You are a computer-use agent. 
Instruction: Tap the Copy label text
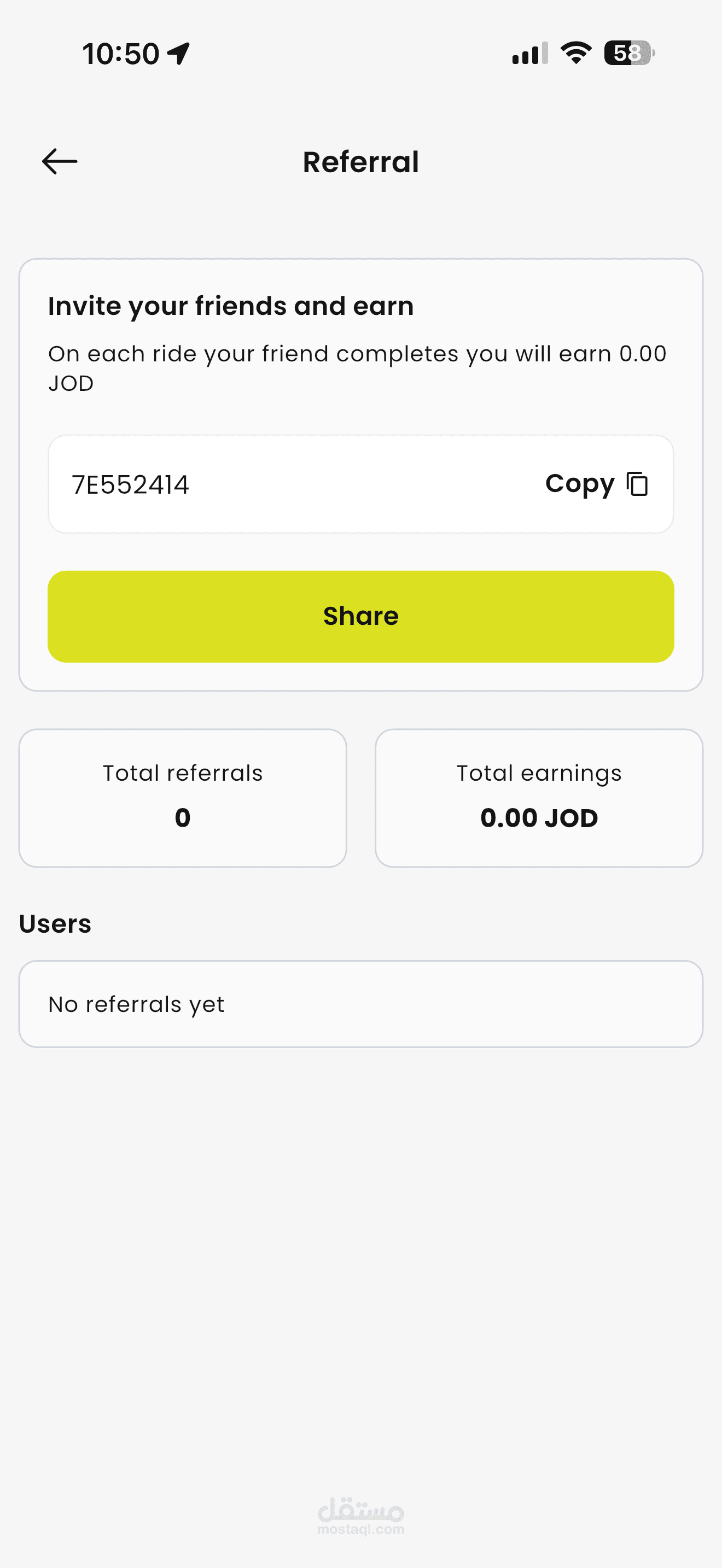(x=580, y=484)
